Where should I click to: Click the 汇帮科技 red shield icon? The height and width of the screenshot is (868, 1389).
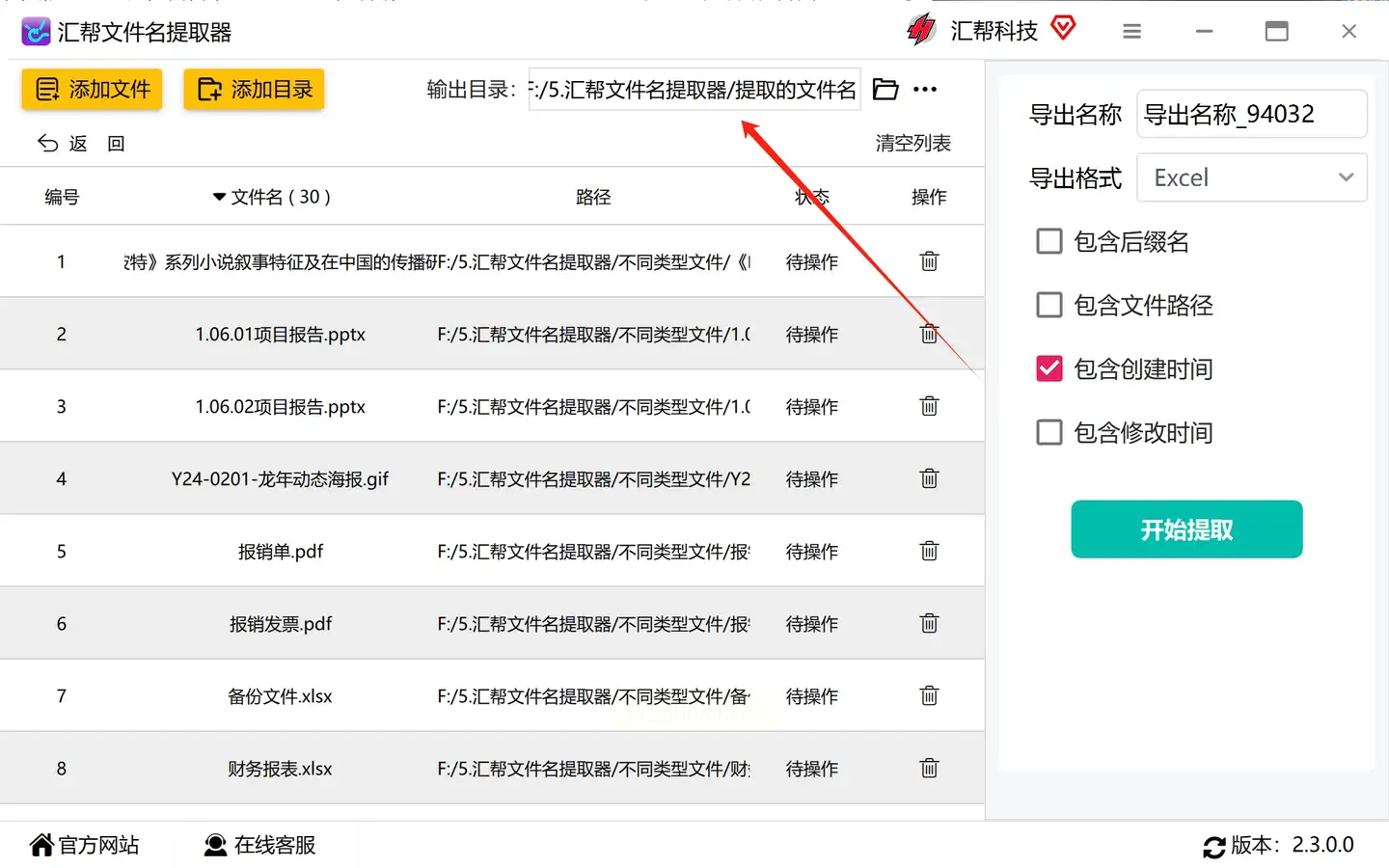click(1063, 28)
